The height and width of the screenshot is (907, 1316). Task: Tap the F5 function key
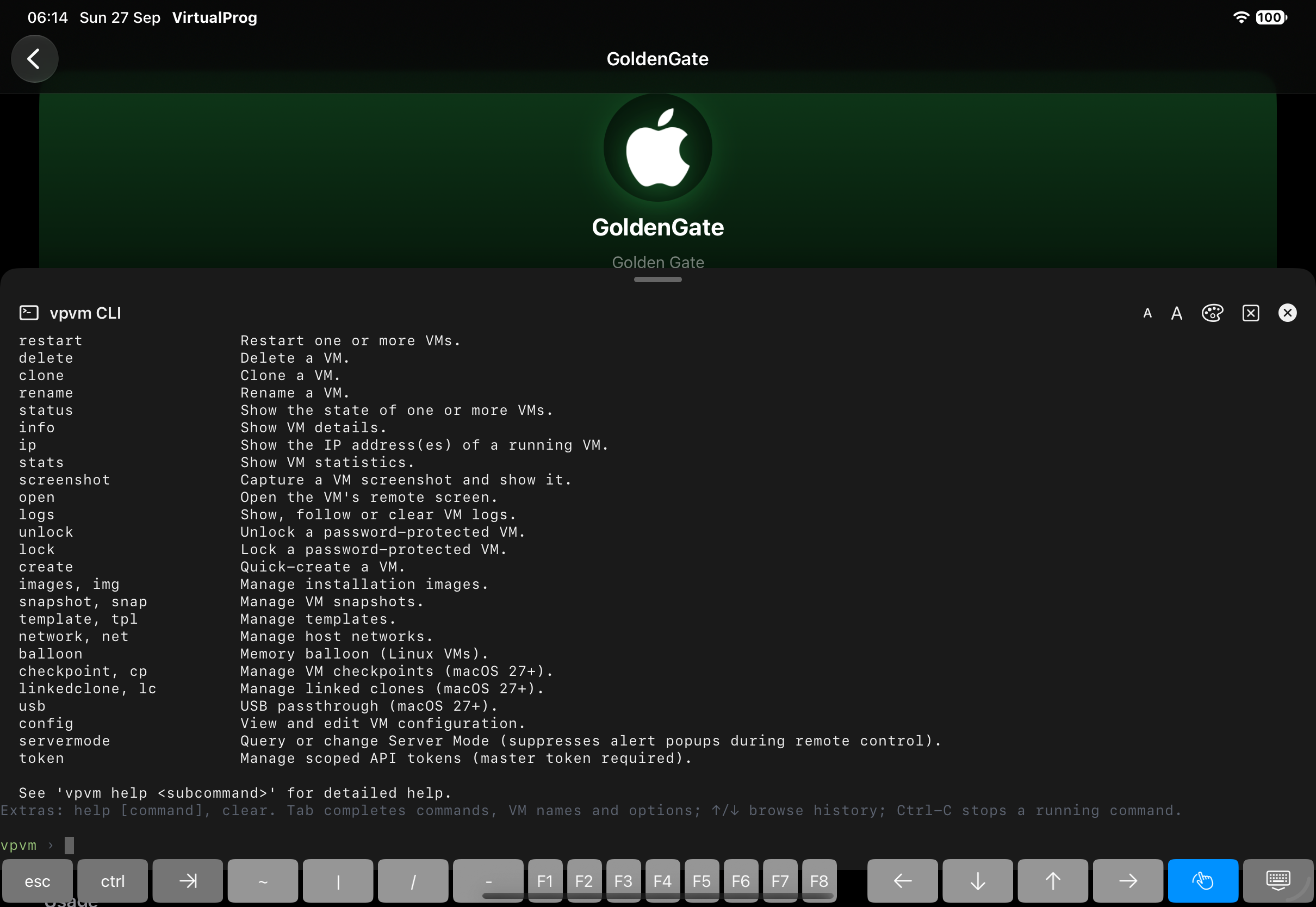pos(702,881)
